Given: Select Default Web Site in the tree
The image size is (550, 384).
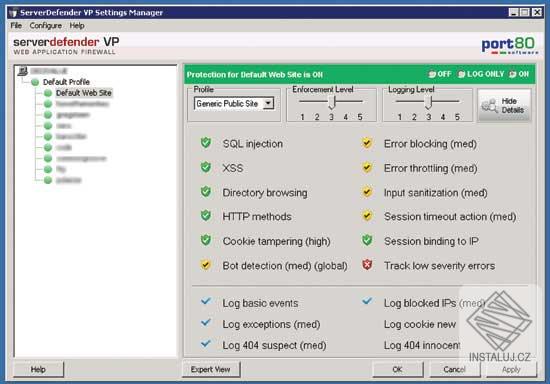Looking at the screenshot, I should [x=83, y=93].
